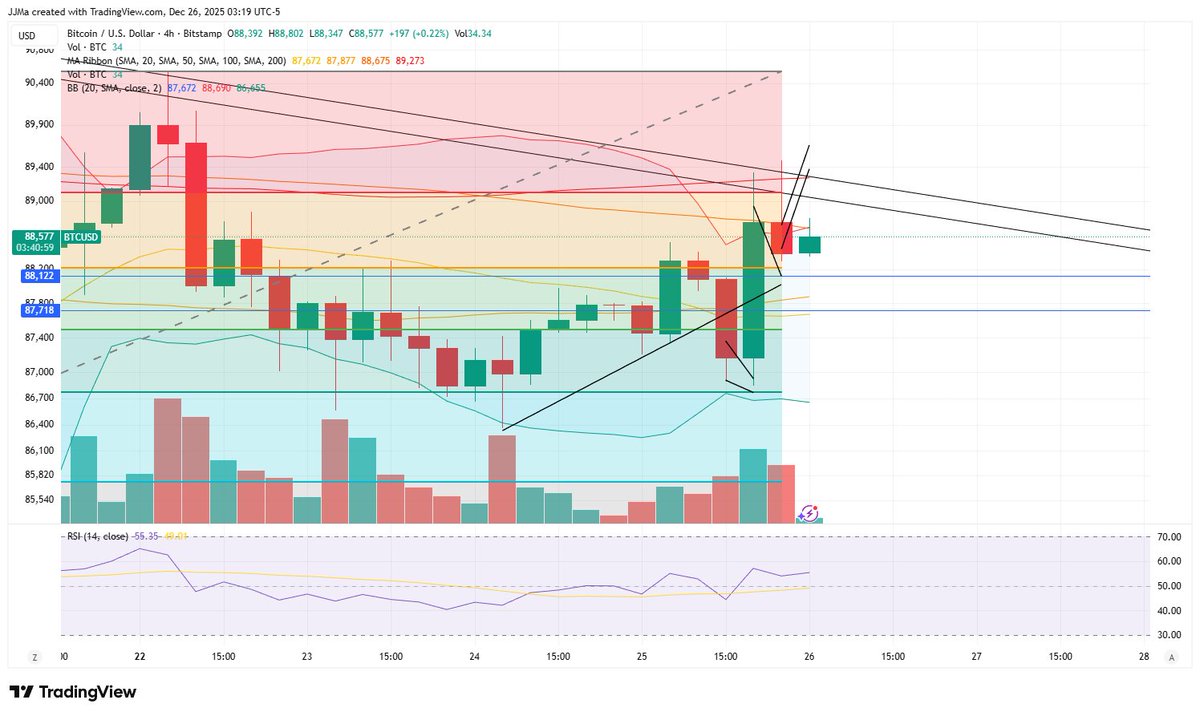
Task: Click the A auto-scale icon in bottom-right corner
Action: coord(1170,657)
